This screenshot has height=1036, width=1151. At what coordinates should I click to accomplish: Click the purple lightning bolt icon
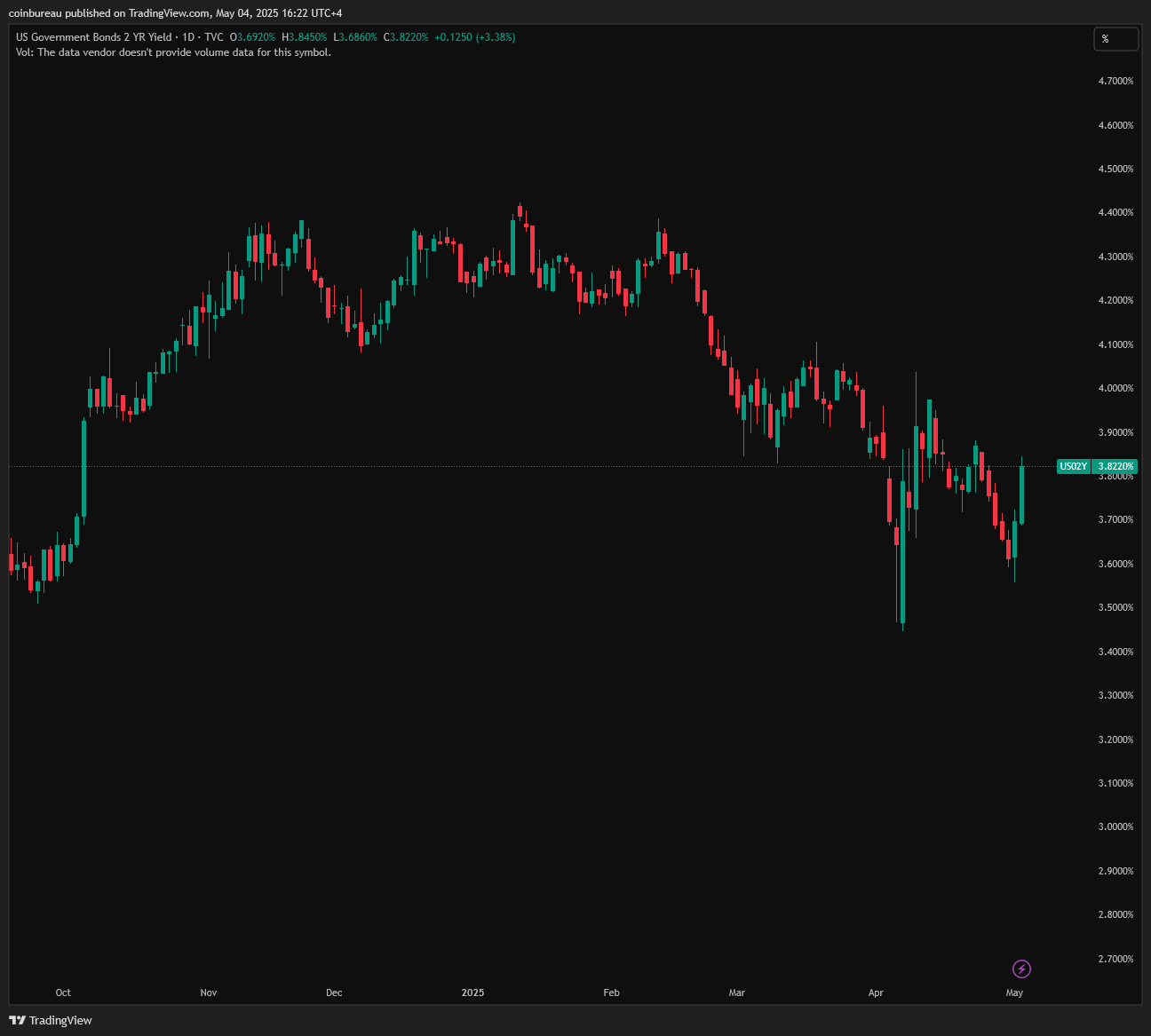point(1021,969)
